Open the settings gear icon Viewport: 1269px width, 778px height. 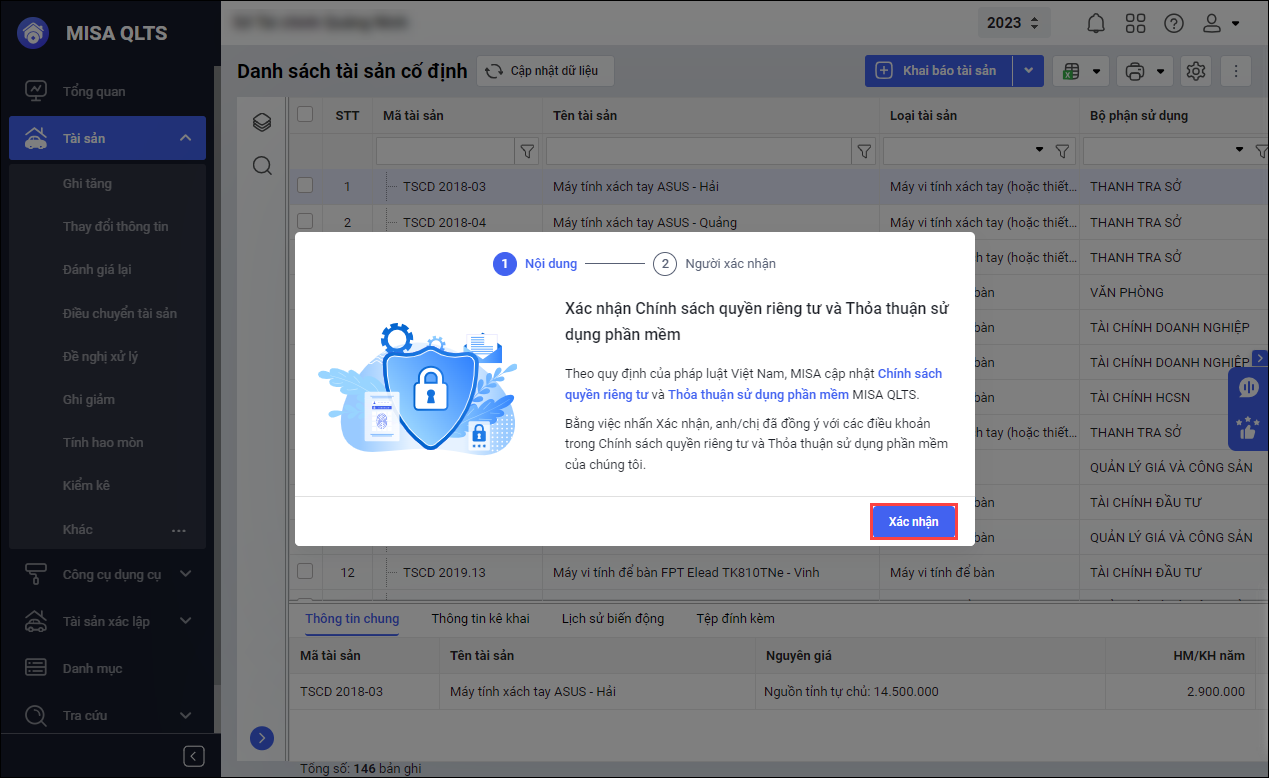point(1195,71)
